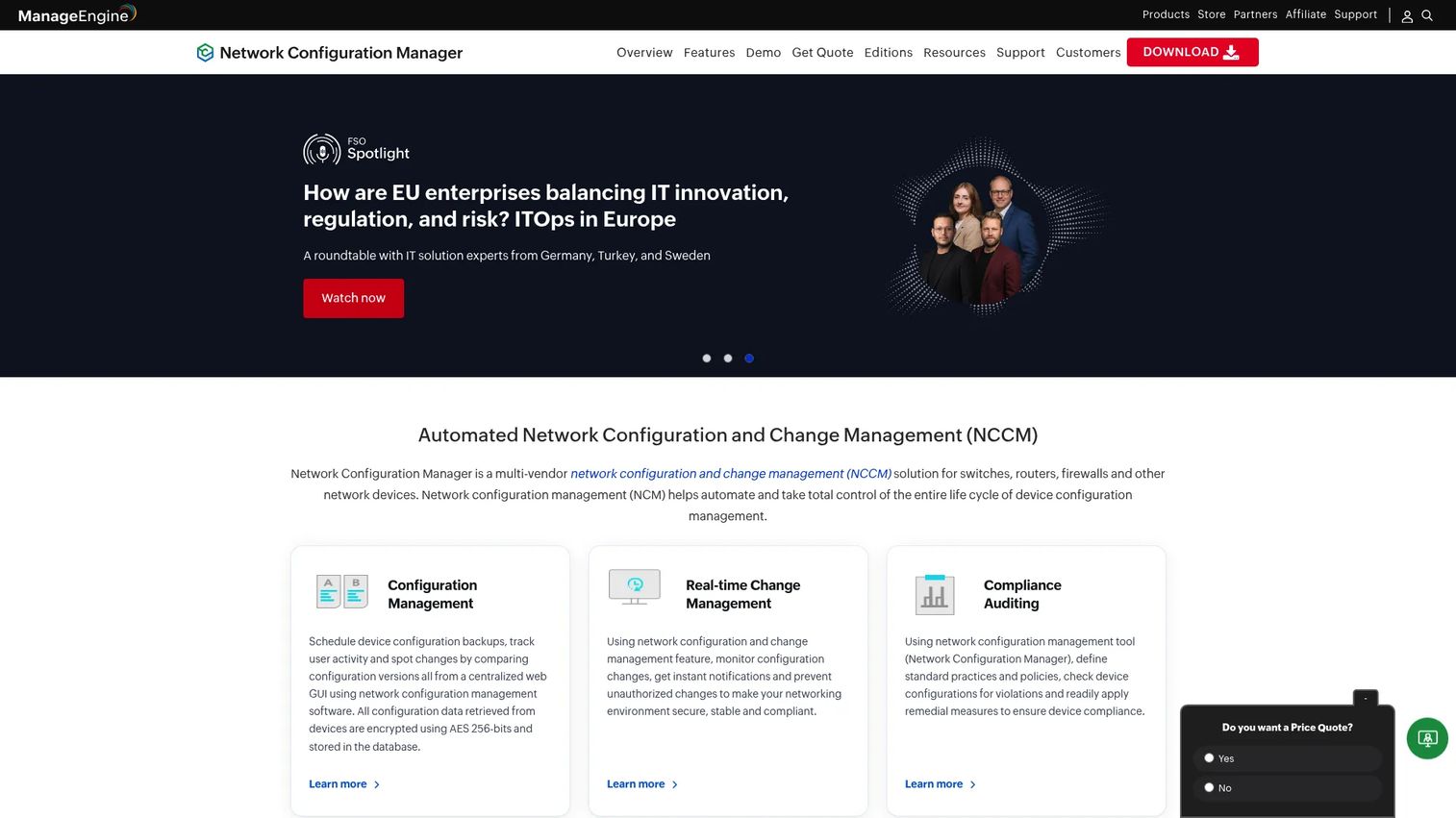Click the red DOWNLOAD button

coord(1192,52)
